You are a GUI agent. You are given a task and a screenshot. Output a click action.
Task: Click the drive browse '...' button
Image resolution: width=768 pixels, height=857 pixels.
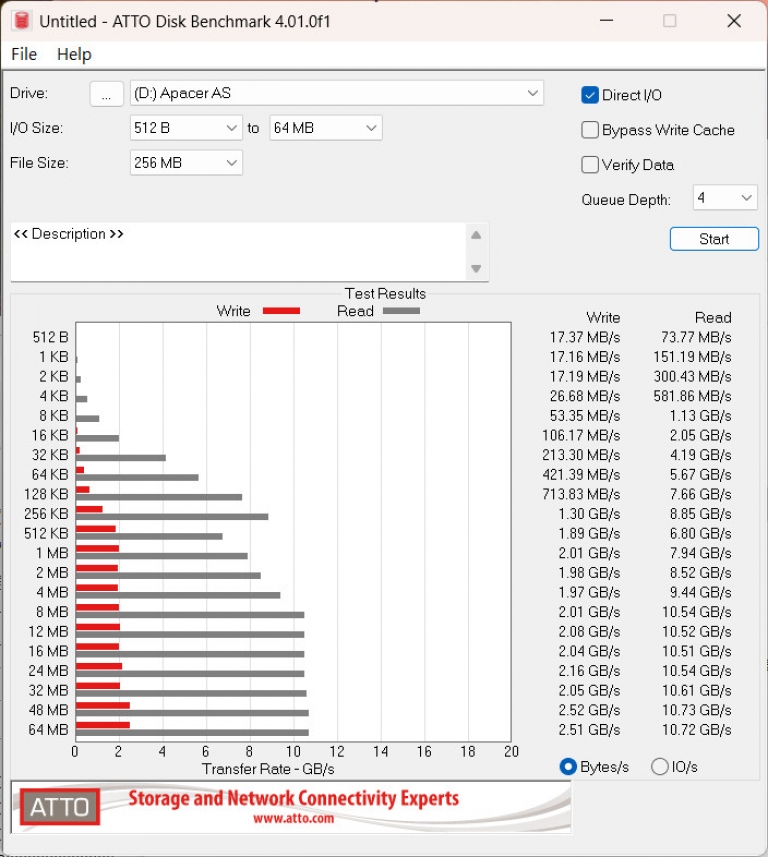click(x=106, y=93)
